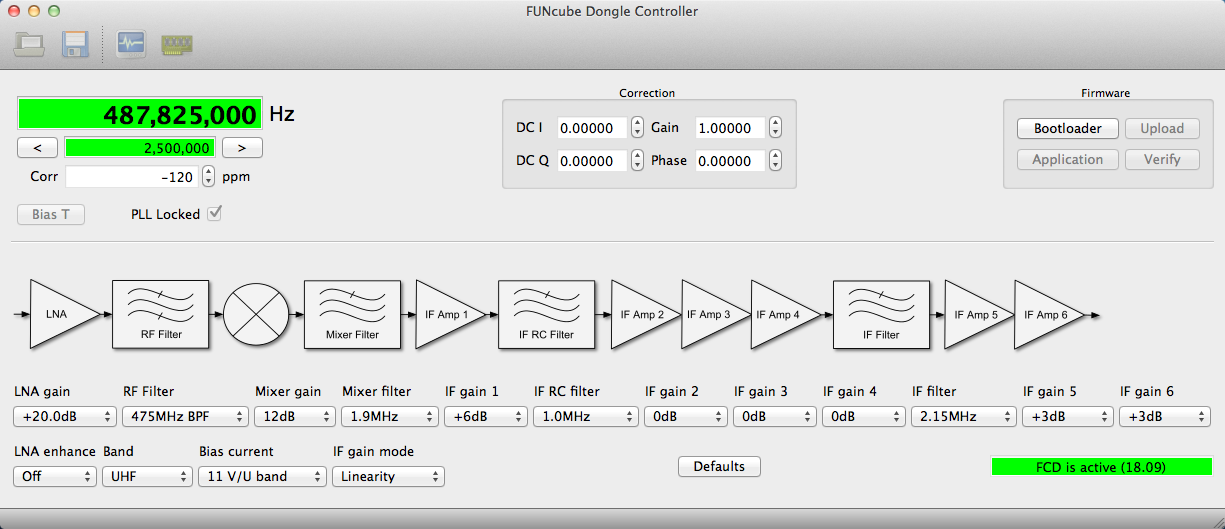The width and height of the screenshot is (1225, 529).
Task: Click the IF Amp 4 triangle
Action: coord(784,314)
